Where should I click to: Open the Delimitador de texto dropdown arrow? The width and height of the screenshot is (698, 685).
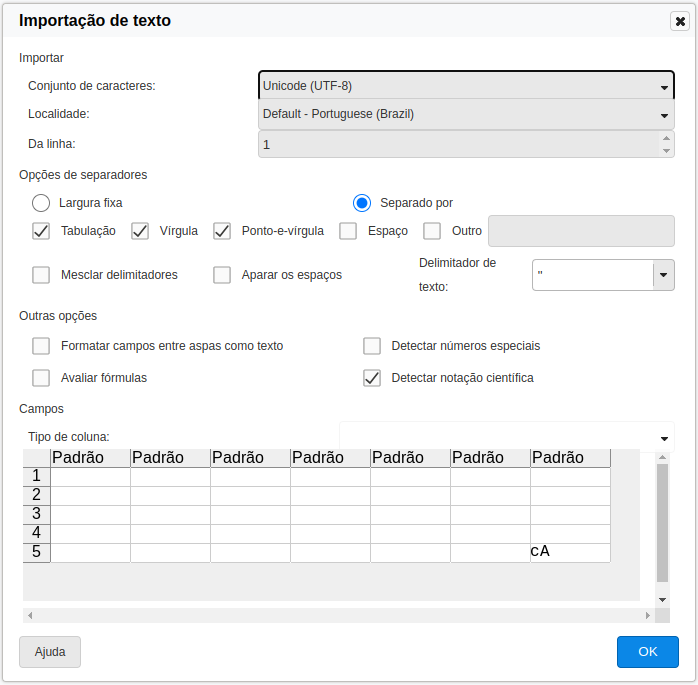coord(663,275)
